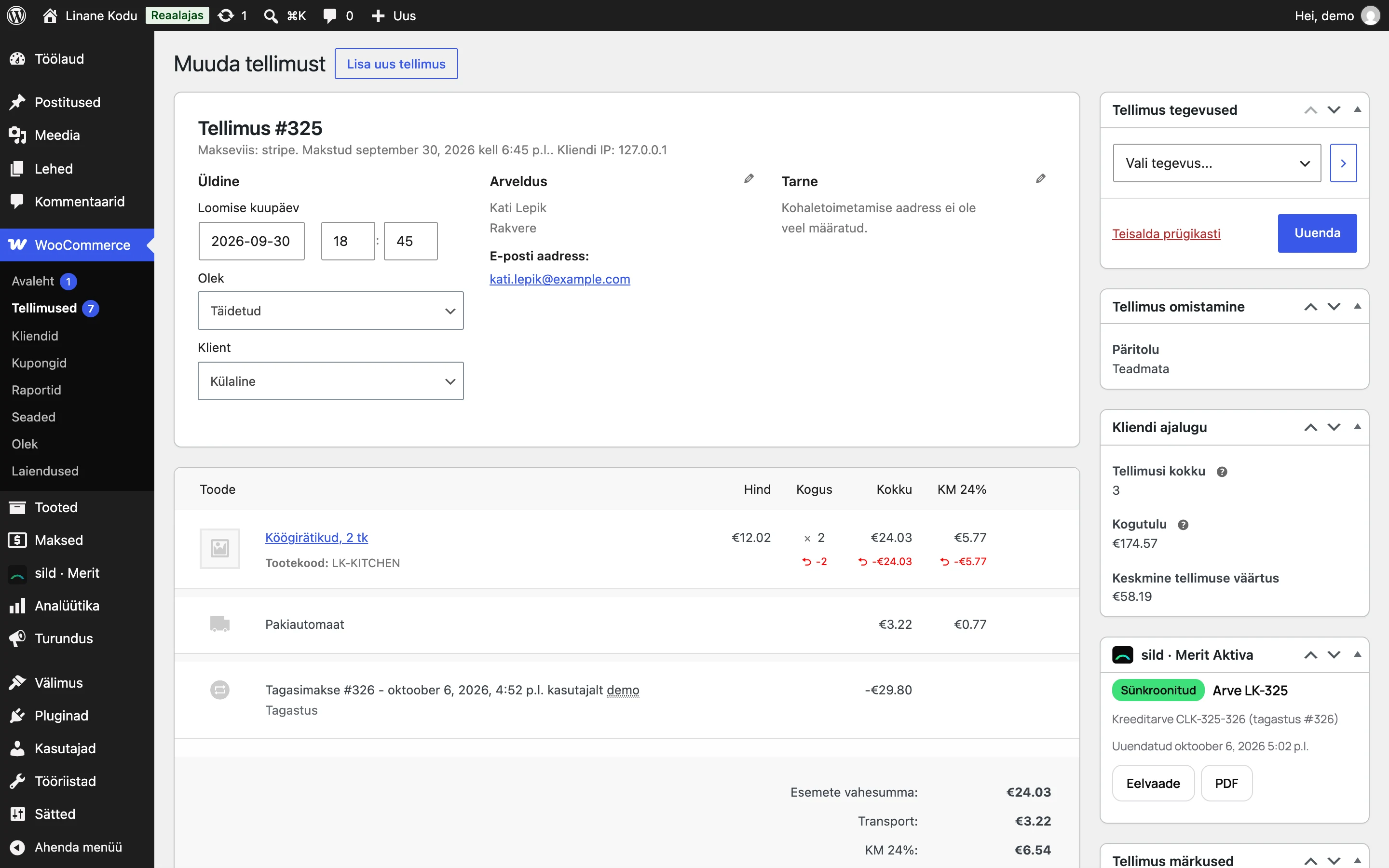Open the Tooted sidebar menu
The width and height of the screenshot is (1389, 868).
(x=56, y=507)
